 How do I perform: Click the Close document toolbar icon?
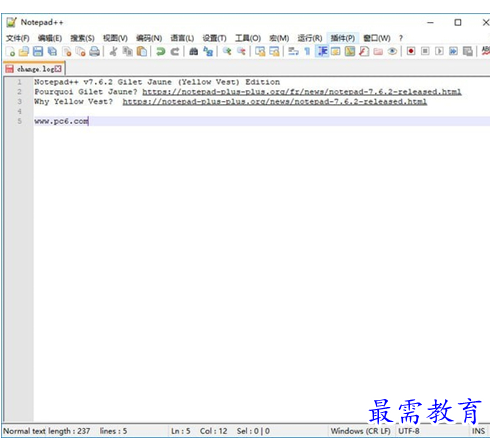pos(67,51)
